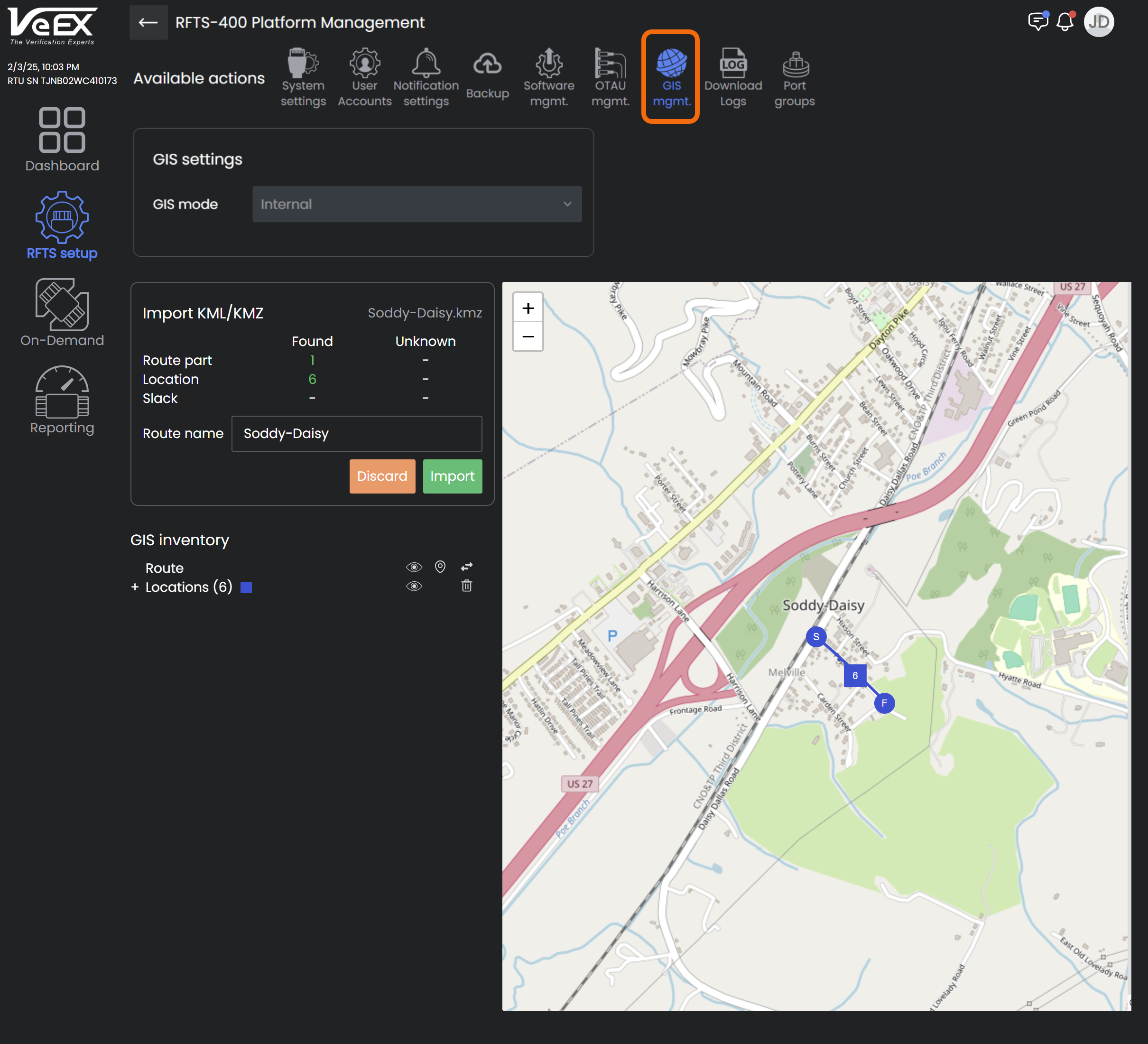
Task: Click the blue Locations color swatch
Action: click(246, 587)
